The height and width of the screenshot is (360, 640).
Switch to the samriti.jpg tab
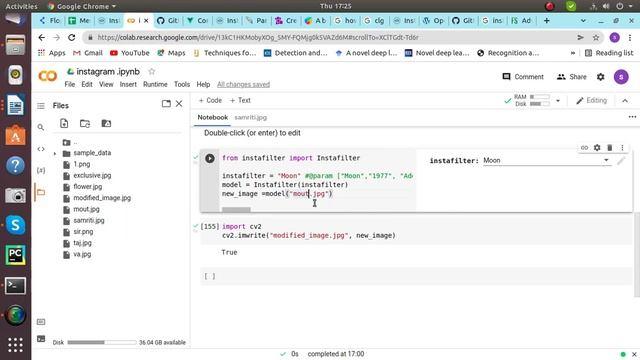tap(251, 117)
